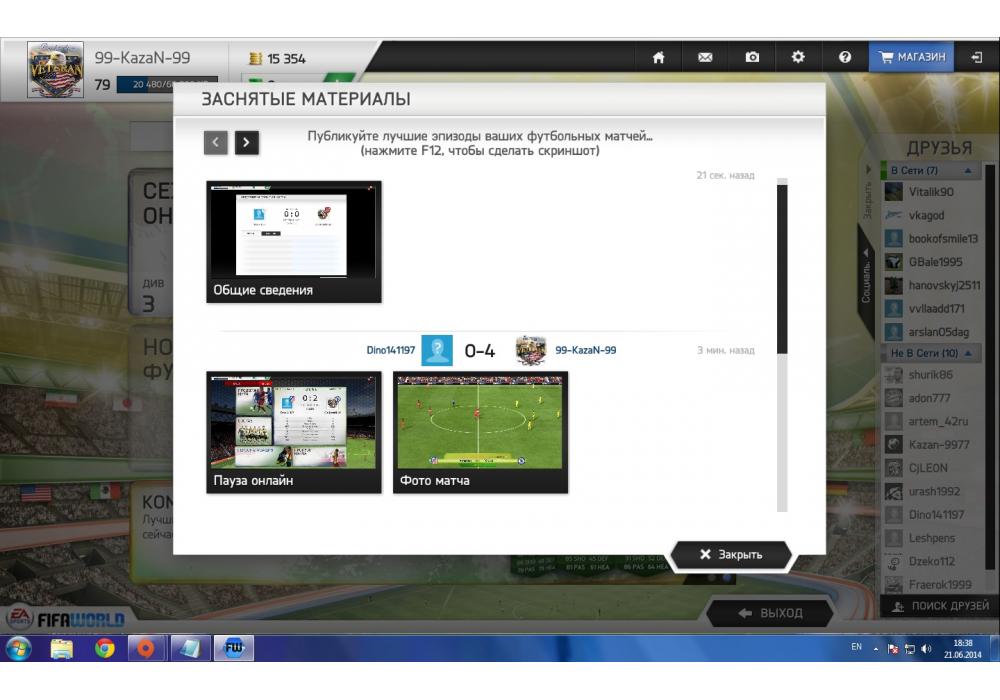The image size is (1000, 700).
Task: Click the 'ПОИСК ДРУЗЕЙ' button
Action: (939, 606)
